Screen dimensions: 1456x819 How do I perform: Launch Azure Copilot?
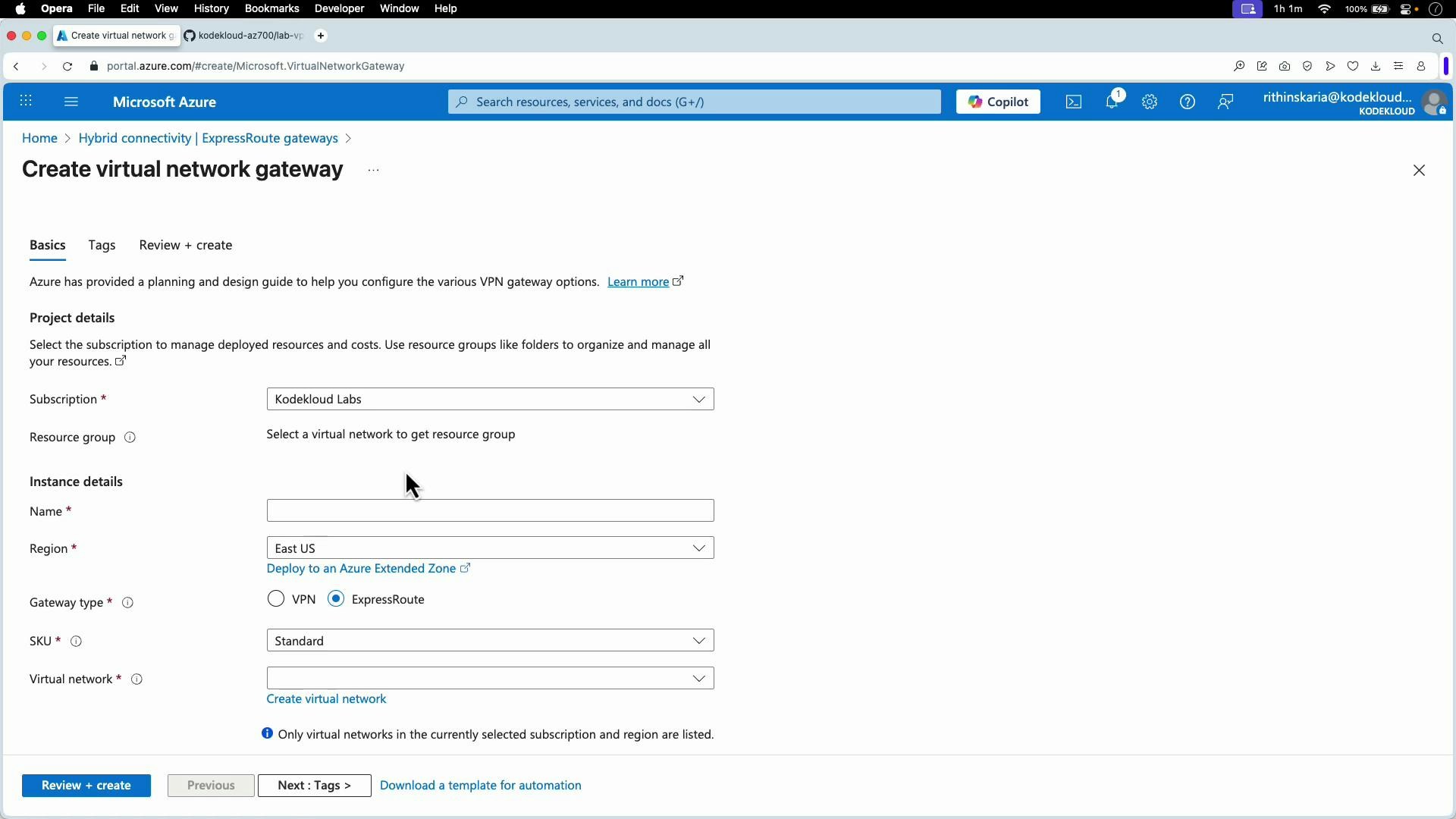tap(997, 101)
